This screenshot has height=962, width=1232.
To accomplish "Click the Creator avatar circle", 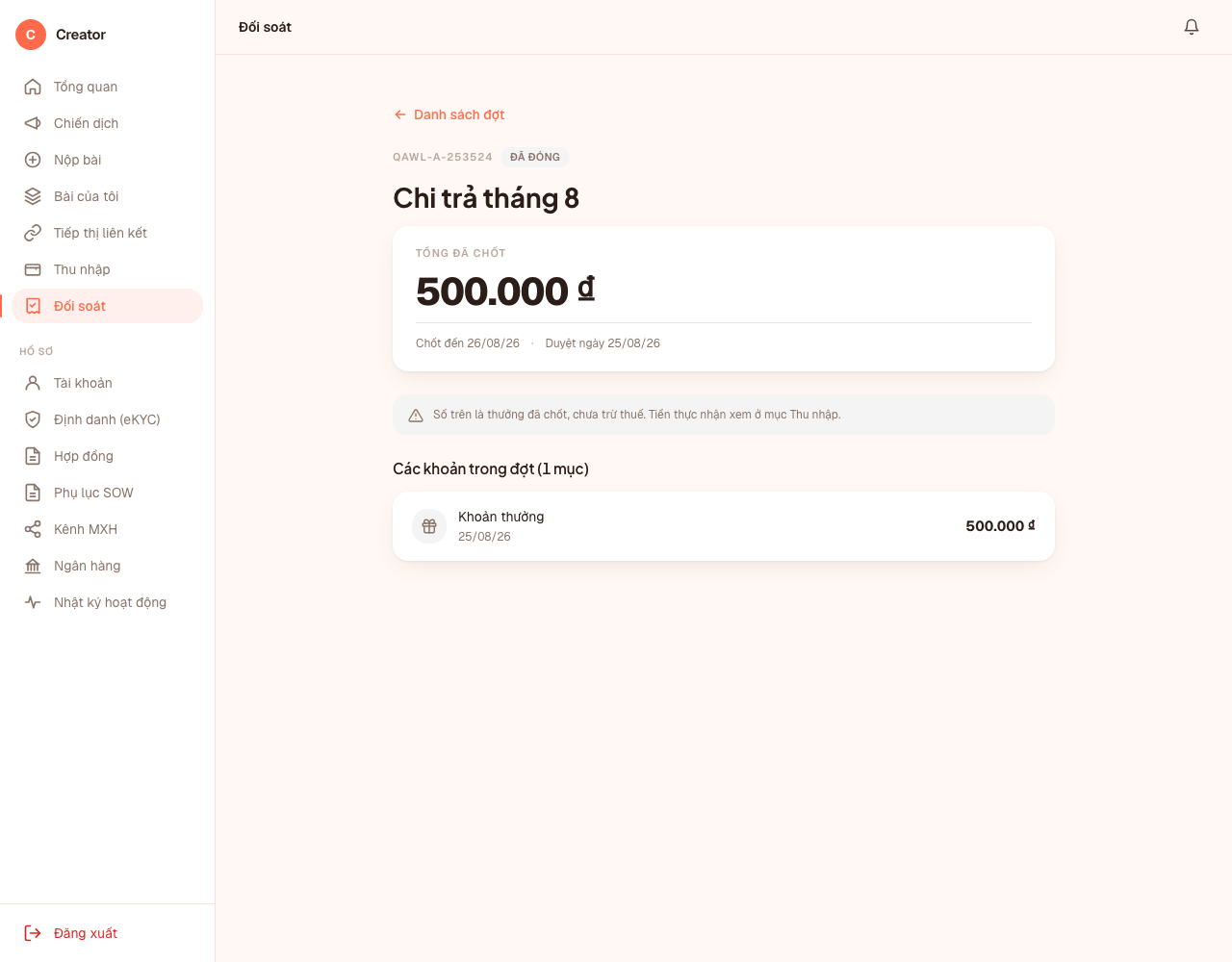I will click(31, 35).
